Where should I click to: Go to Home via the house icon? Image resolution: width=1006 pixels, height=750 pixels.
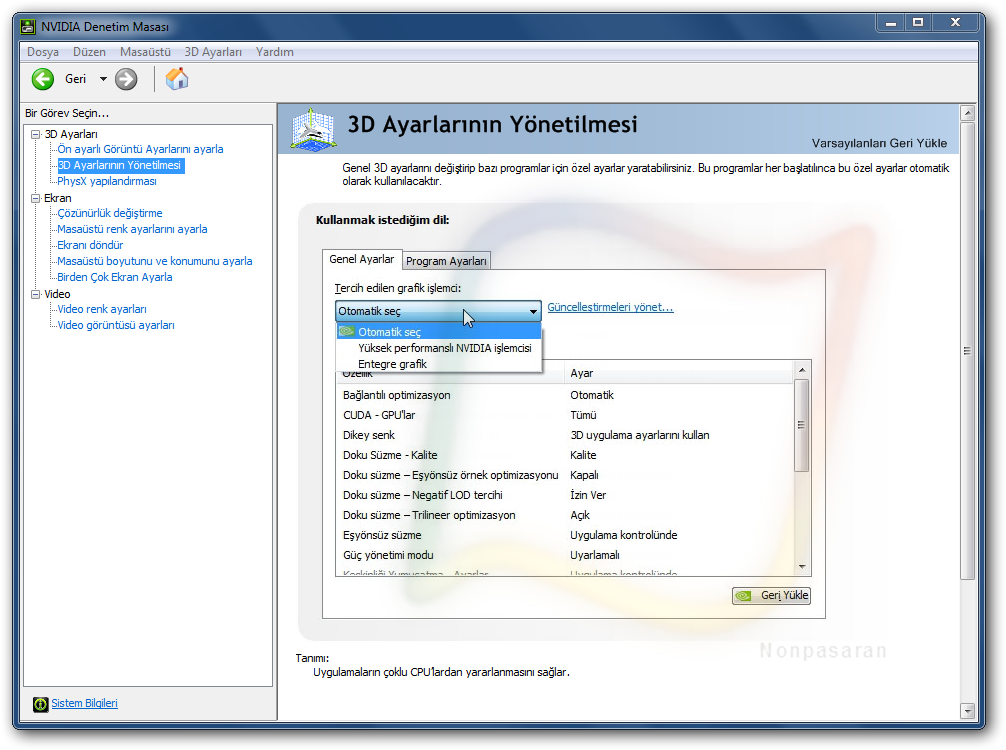click(177, 79)
